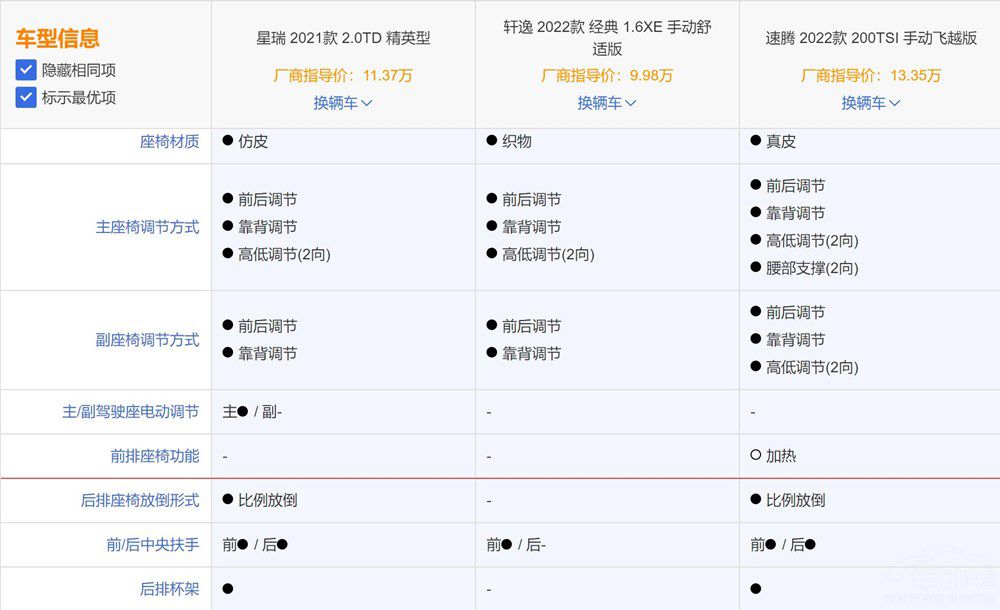Viewport: 1000px width, 610px height.
Task: Click the 副座椅调节方式 row label
Action: 147,340
